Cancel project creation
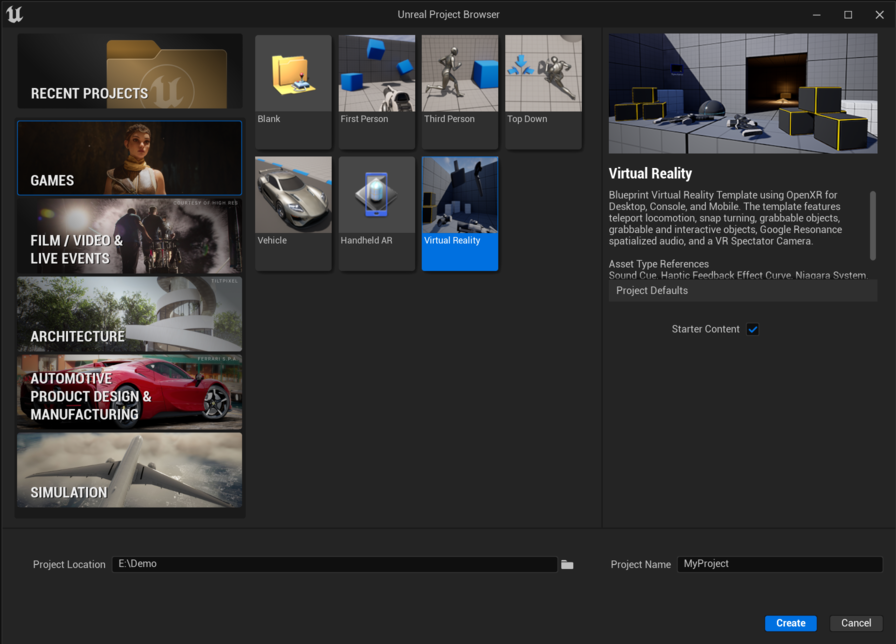 (855, 622)
